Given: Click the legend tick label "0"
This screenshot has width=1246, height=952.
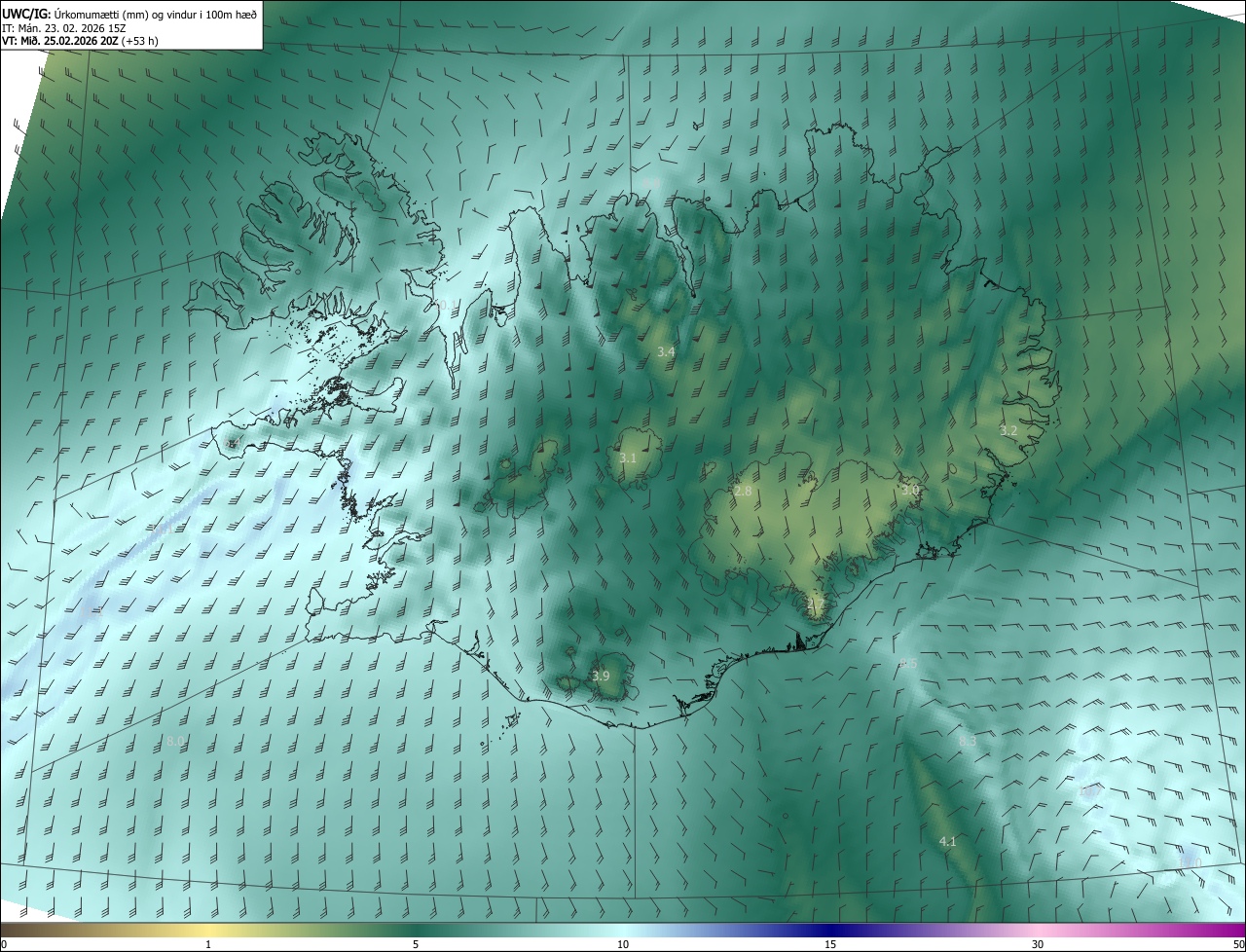Looking at the screenshot, I should 4,945.
